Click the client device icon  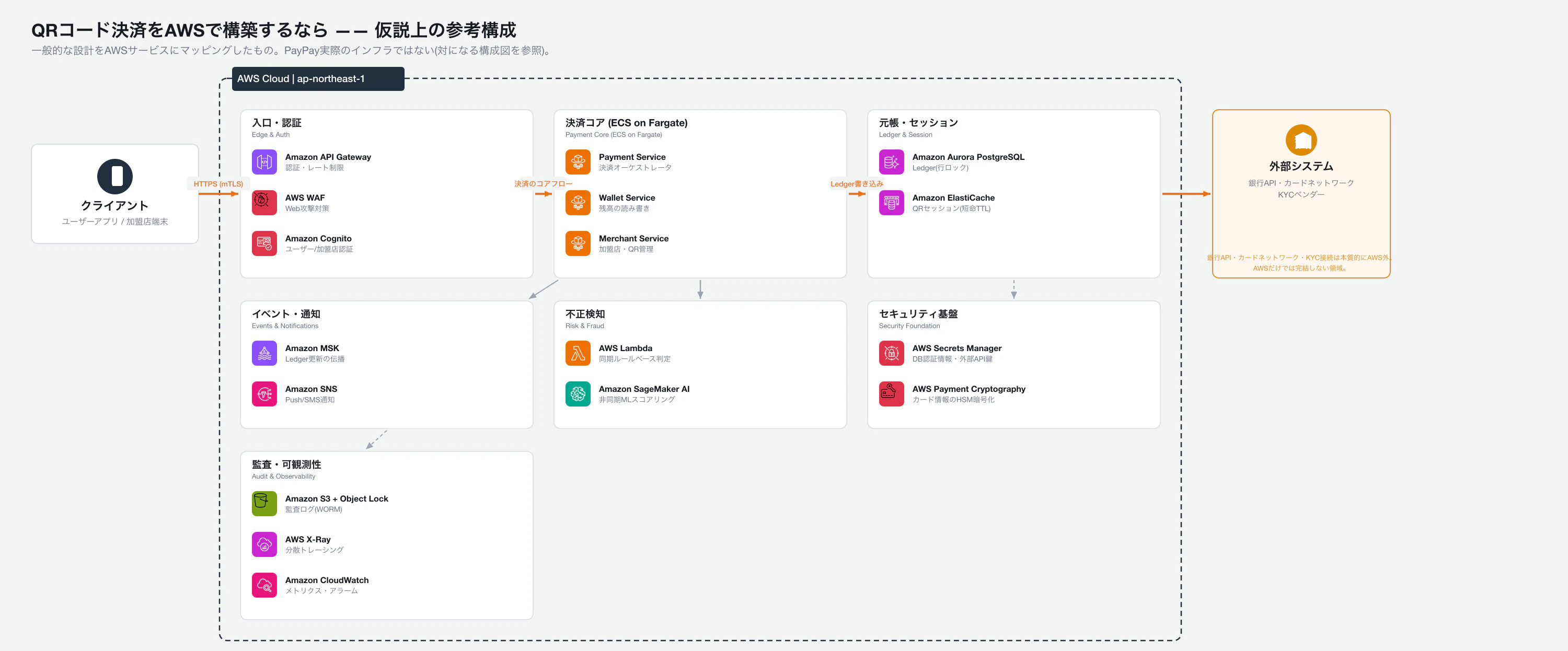[x=115, y=177]
